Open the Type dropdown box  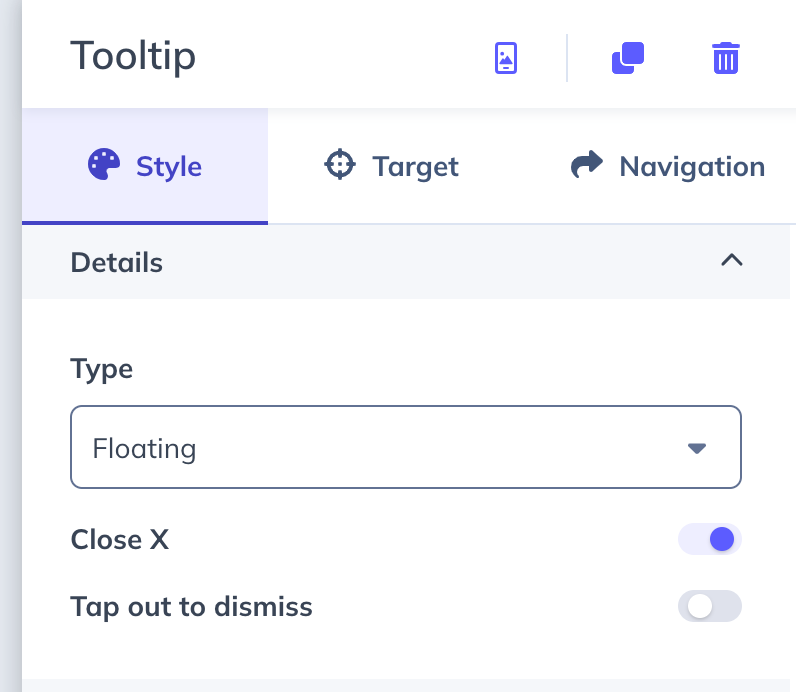pyautogui.click(x=405, y=447)
